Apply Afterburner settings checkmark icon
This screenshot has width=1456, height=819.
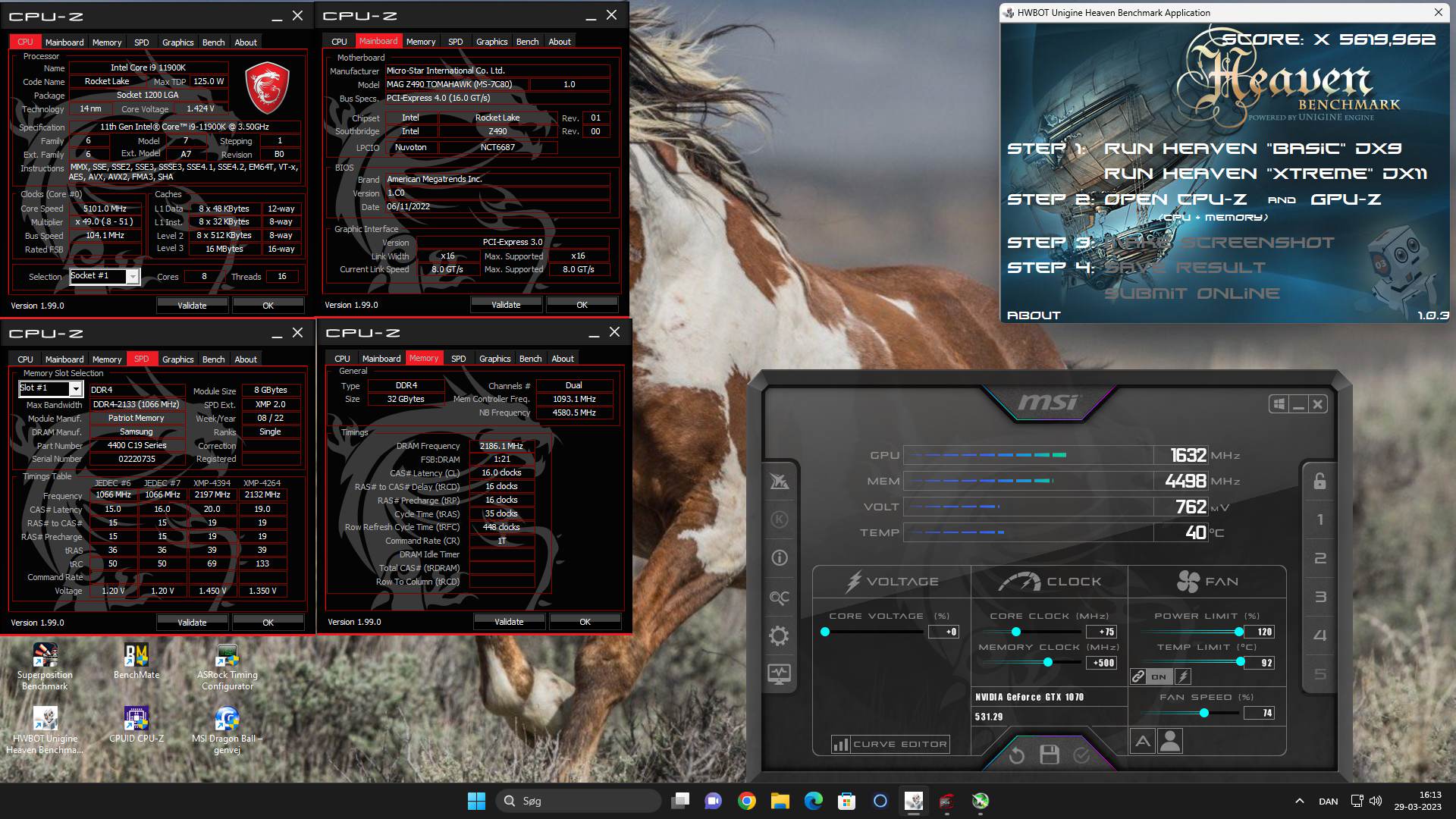tap(1081, 755)
